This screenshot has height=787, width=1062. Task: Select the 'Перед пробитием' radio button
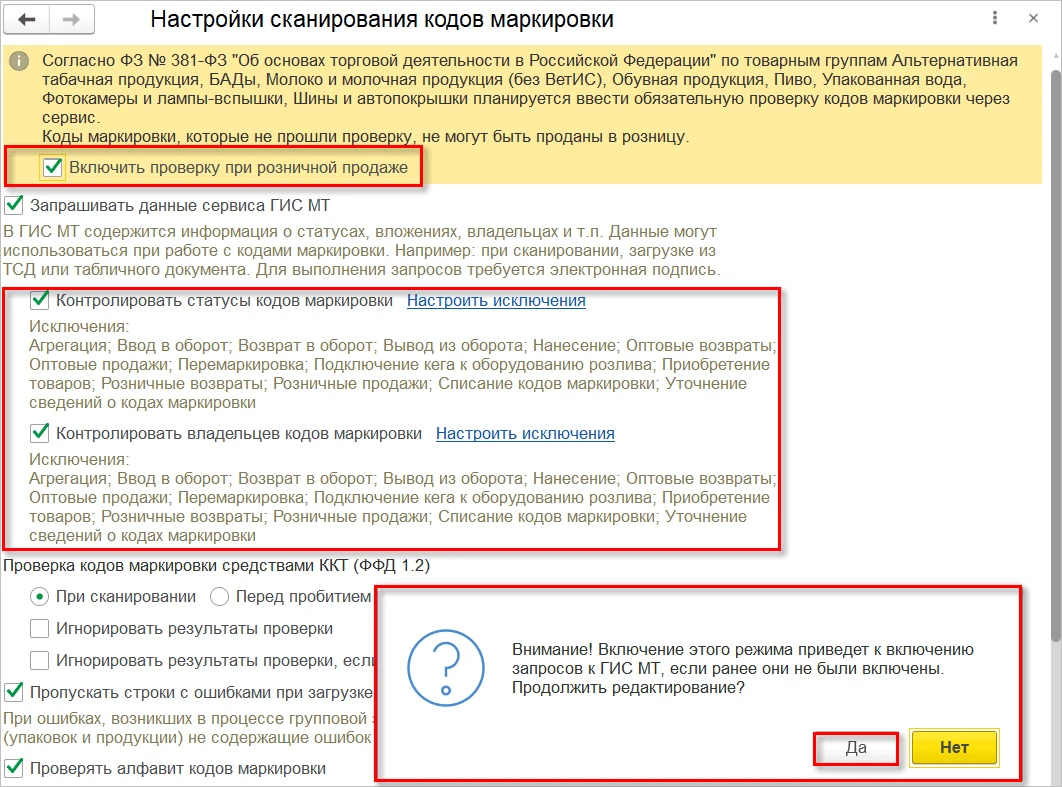(x=220, y=597)
